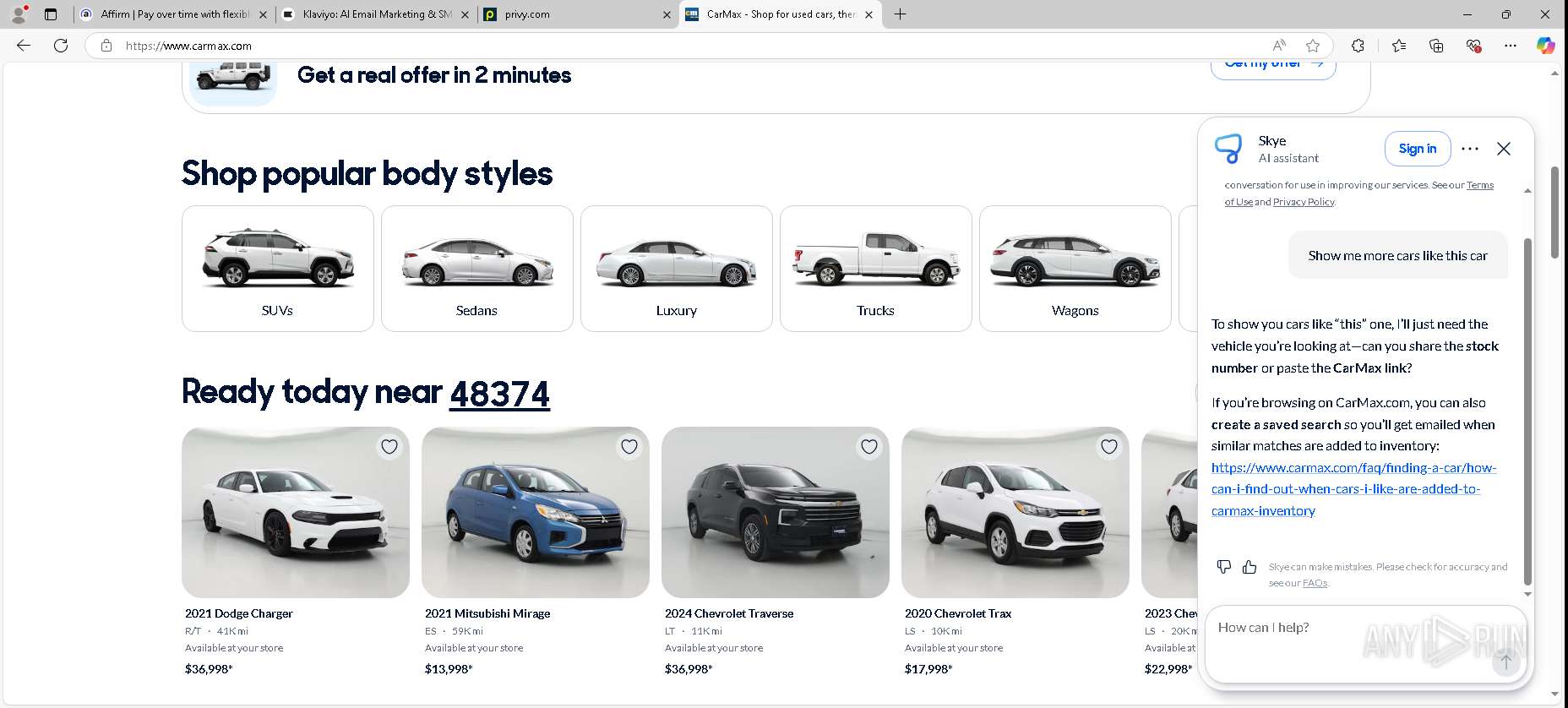
Task: Open the 2021 Mitsubishi Mirage photo
Action: (x=536, y=512)
